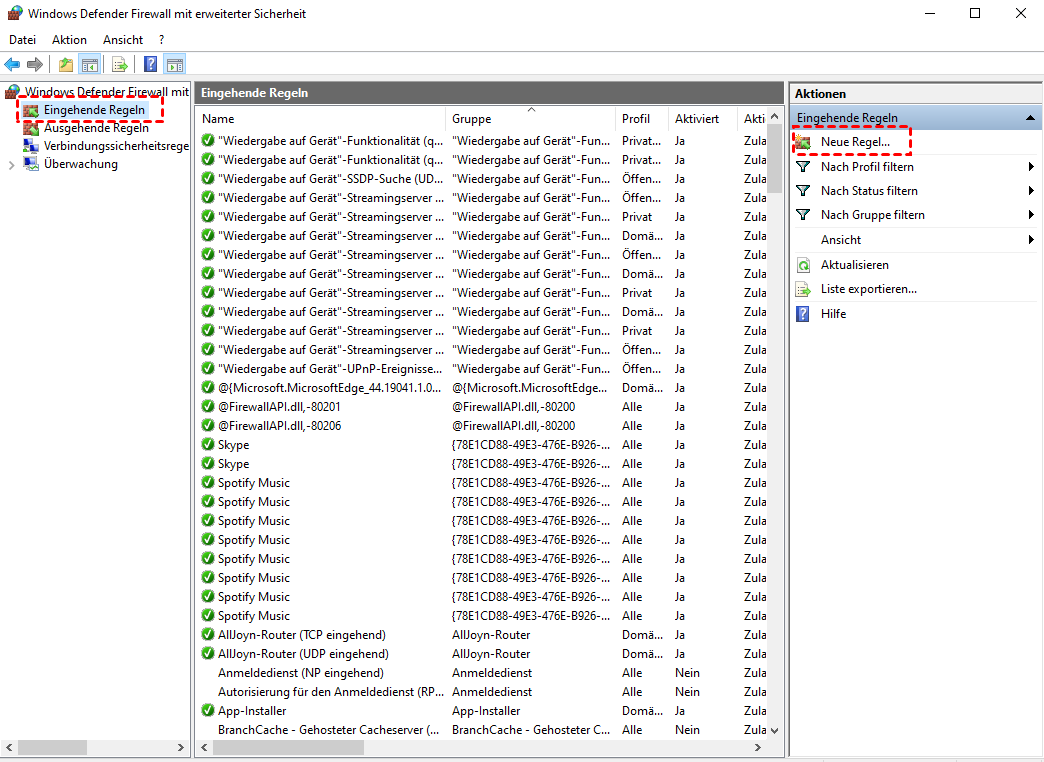Sort rules by the Aktiviert column header
The height and width of the screenshot is (762, 1044).
pyautogui.click(x=697, y=119)
